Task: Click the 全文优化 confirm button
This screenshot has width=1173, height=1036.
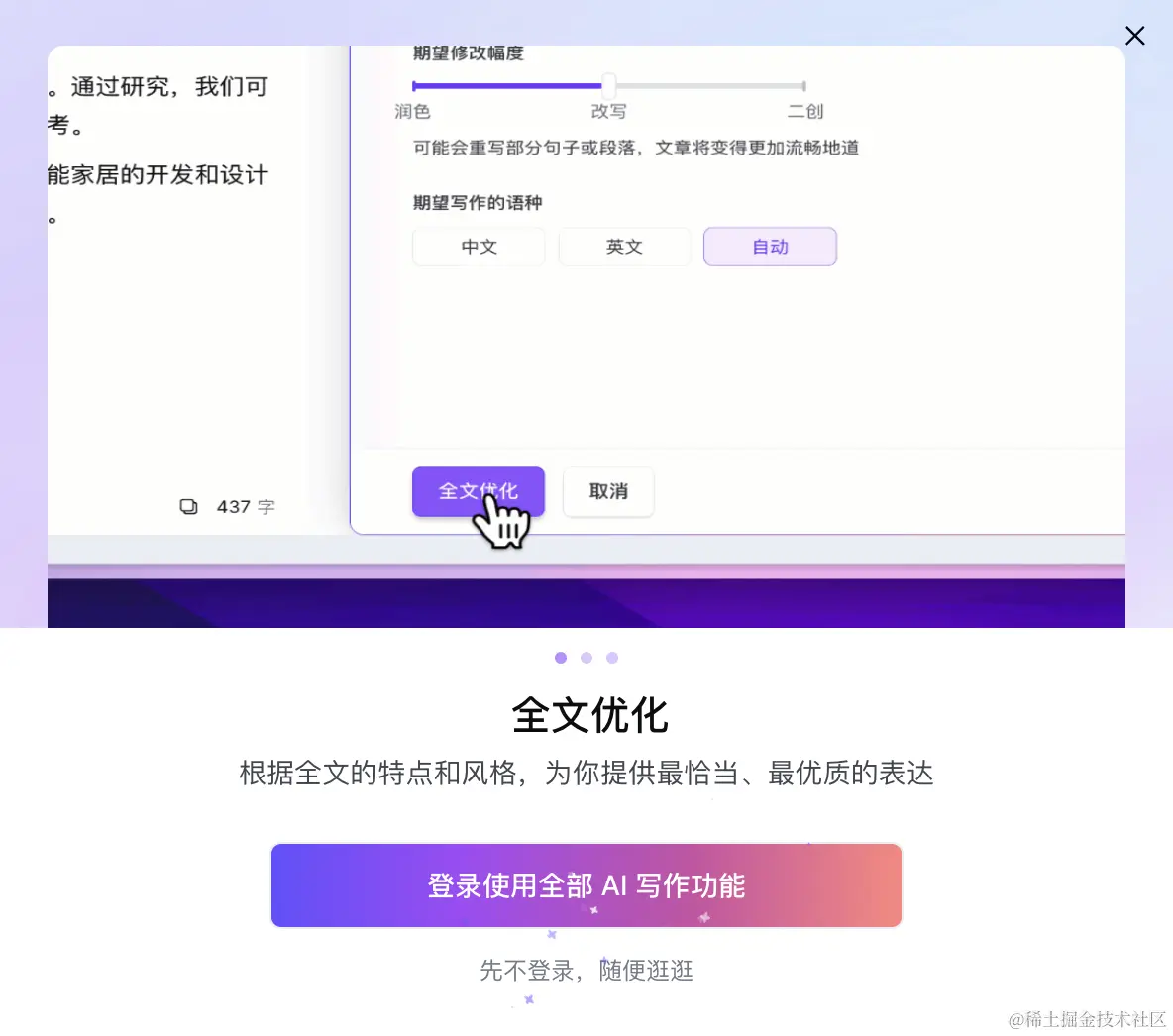Action: tap(478, 491)
